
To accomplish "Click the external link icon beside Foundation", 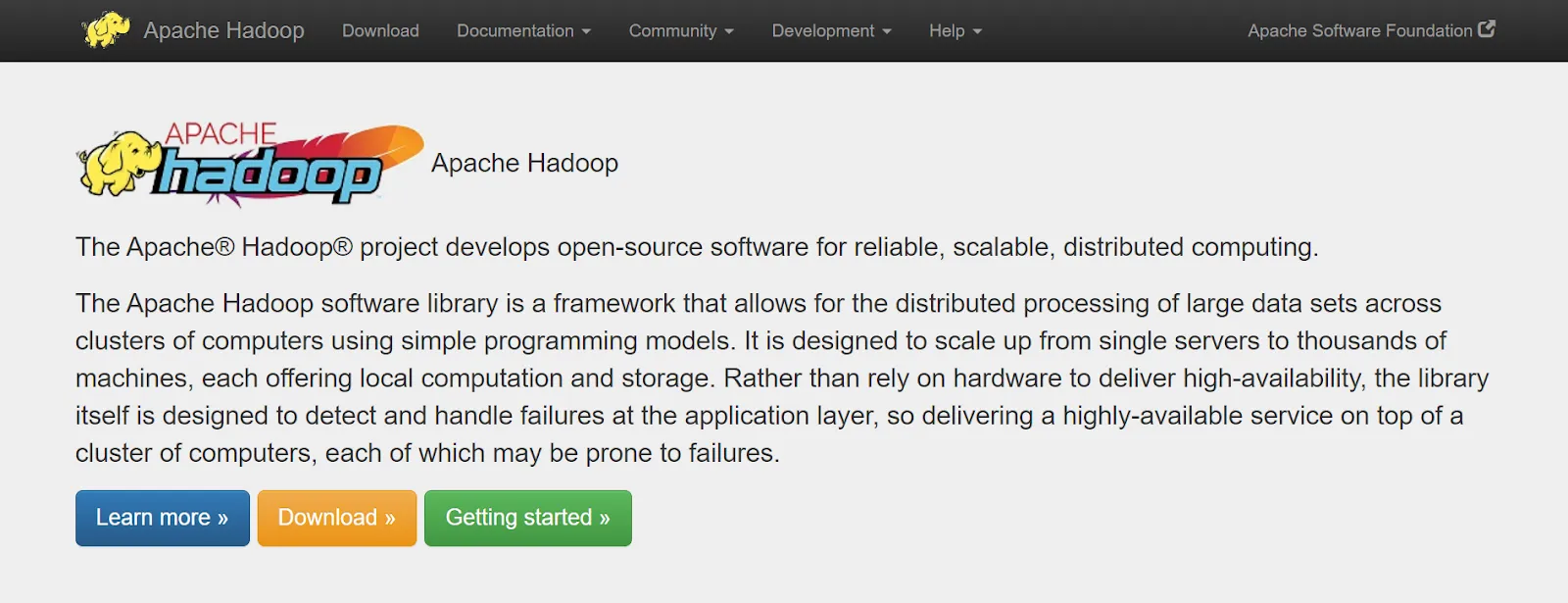I will point(1487,28).
